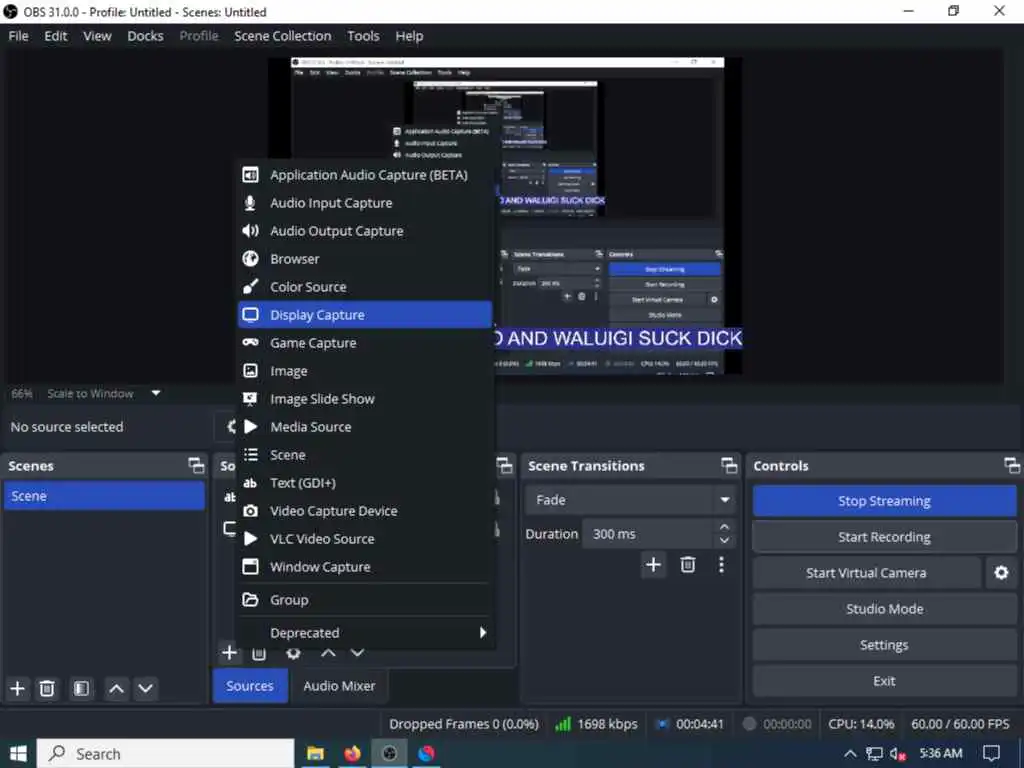This screenshot has height=768, width=1024.
Task: Open the Tools menu
Action: 363,36
